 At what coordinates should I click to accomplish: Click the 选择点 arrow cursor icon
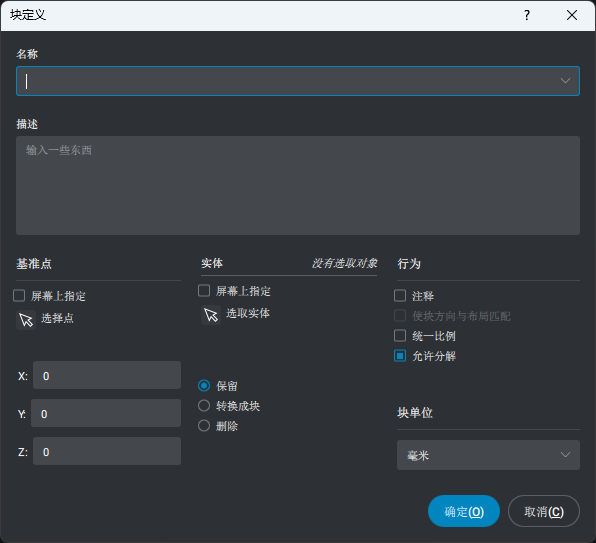(26, 320)
